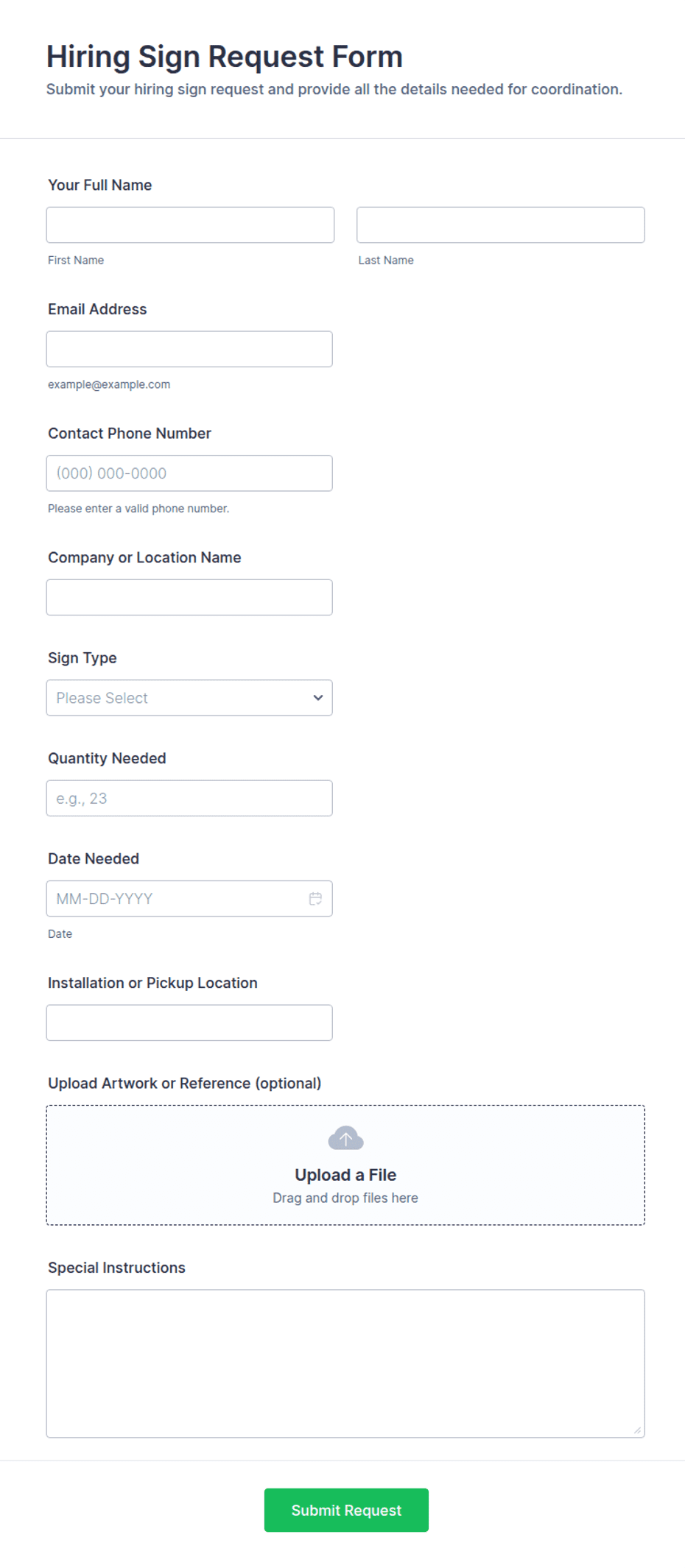
Task: Click the MM-DD-YYYY date field
Action: point(189,899)
